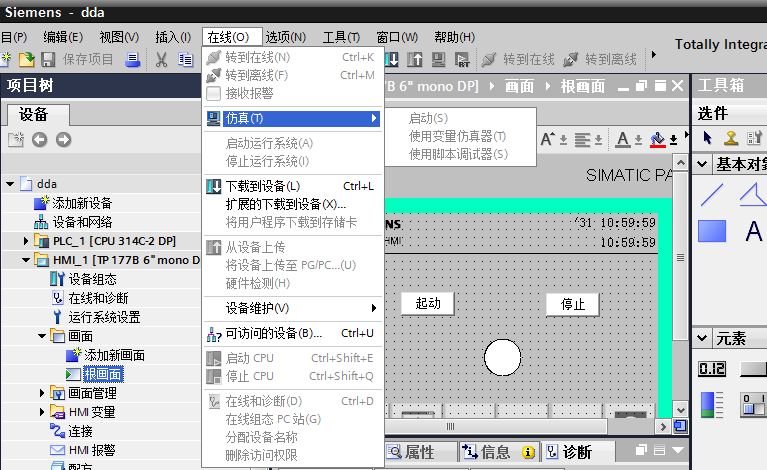The image size is (767, 470).
Task: Open the 帮助(H) menu
Action: 454,37
